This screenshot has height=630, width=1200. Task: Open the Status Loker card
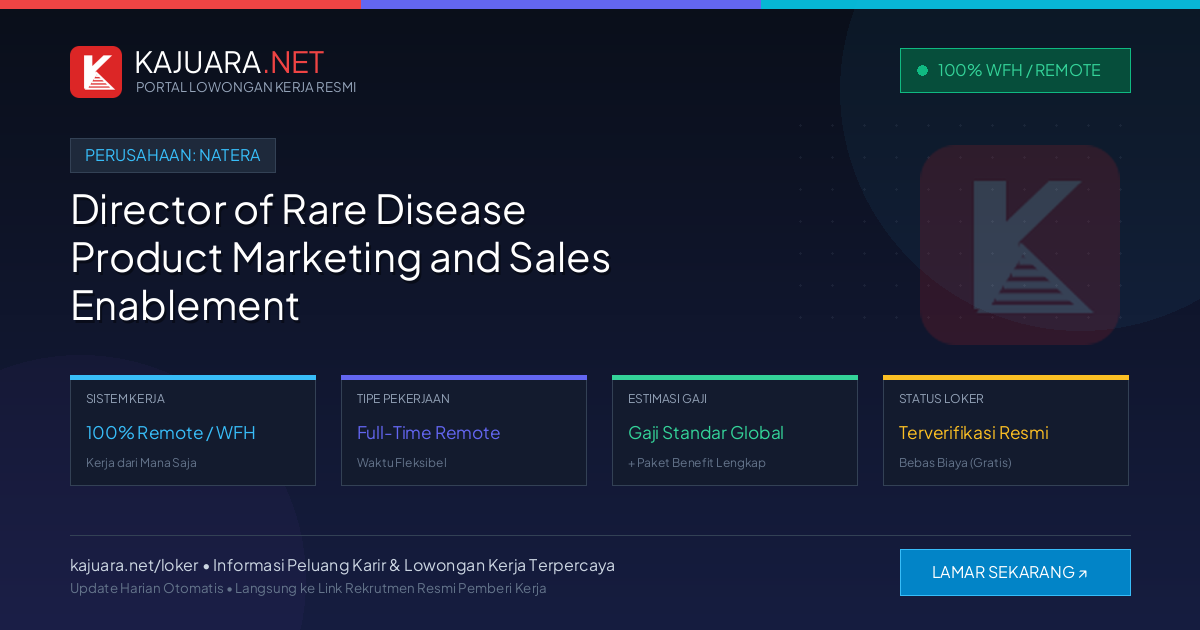tap(1006, 431)
